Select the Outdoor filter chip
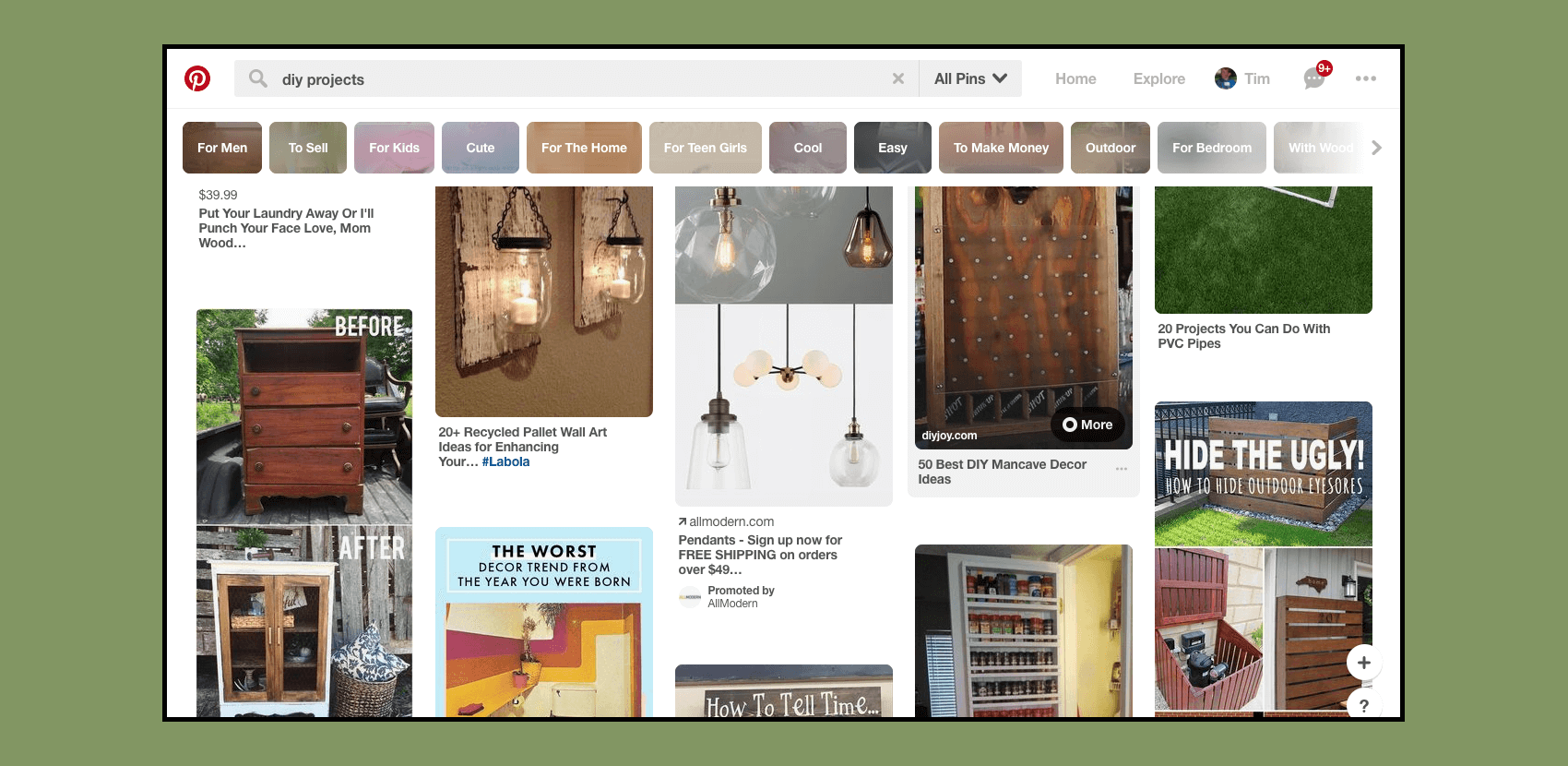 coord(1110,148)
